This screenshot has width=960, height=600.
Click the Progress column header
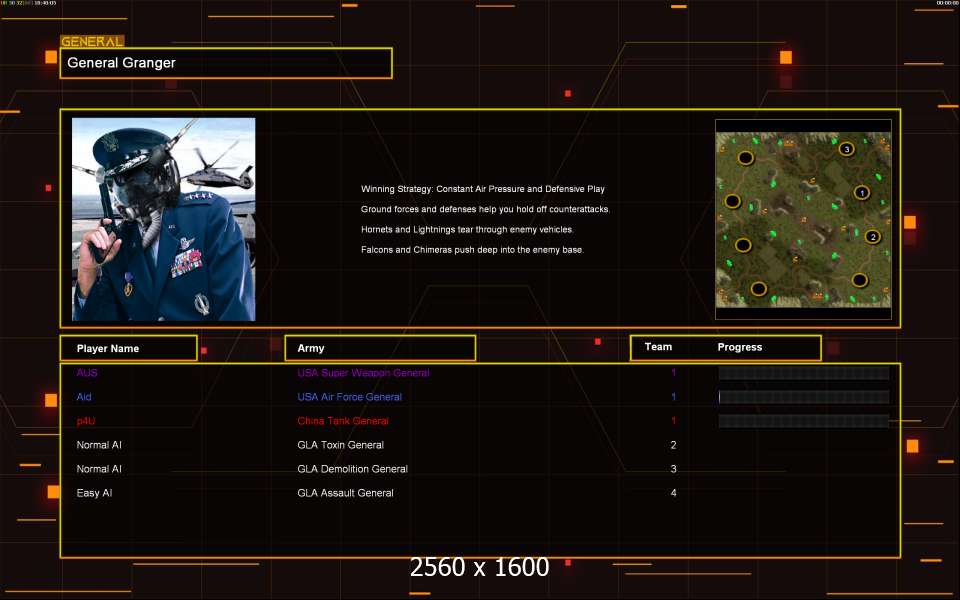[740, 347]
